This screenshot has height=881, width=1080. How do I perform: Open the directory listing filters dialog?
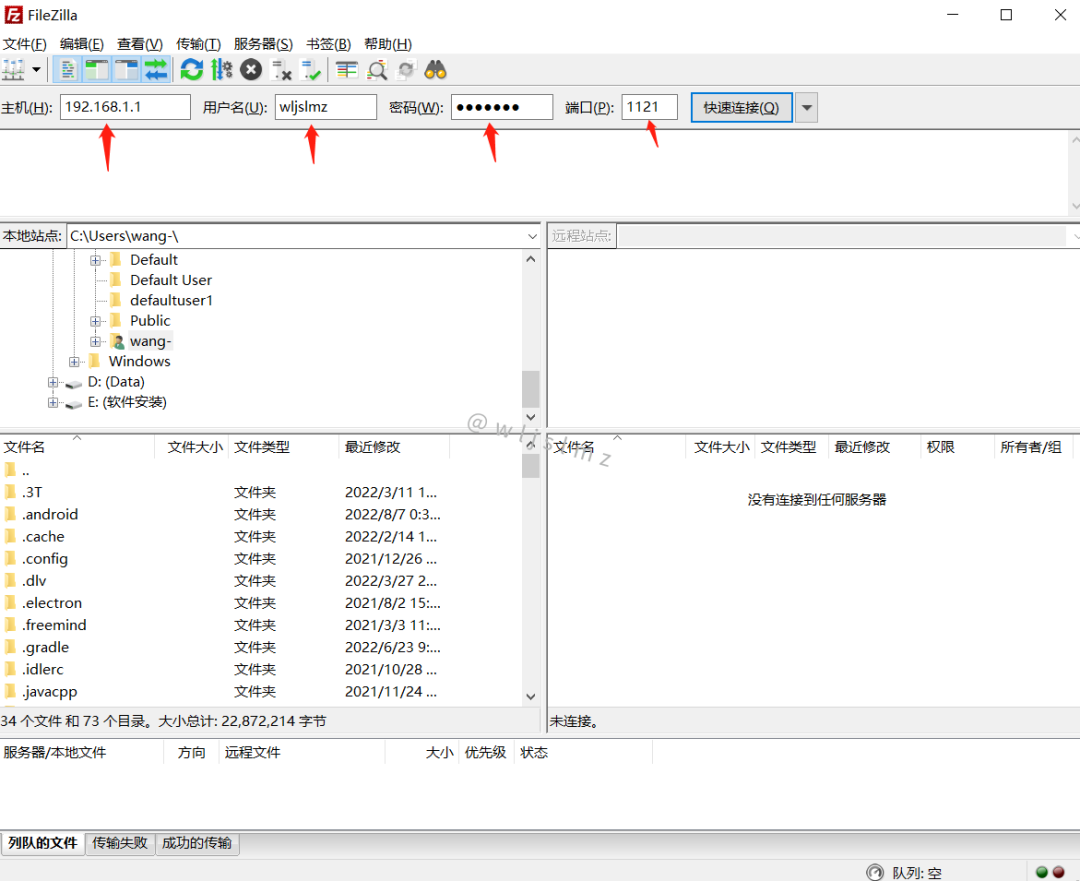[x=347, y=70]
